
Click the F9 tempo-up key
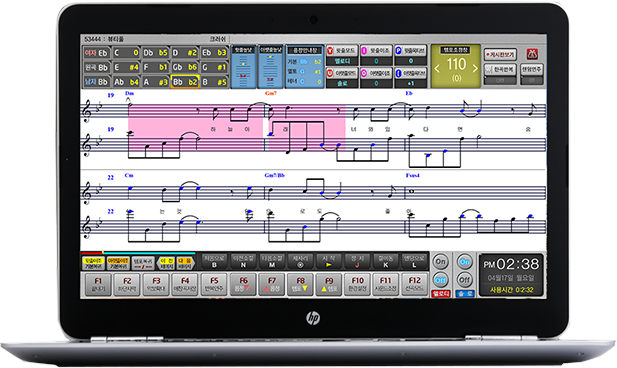(329, 285)
